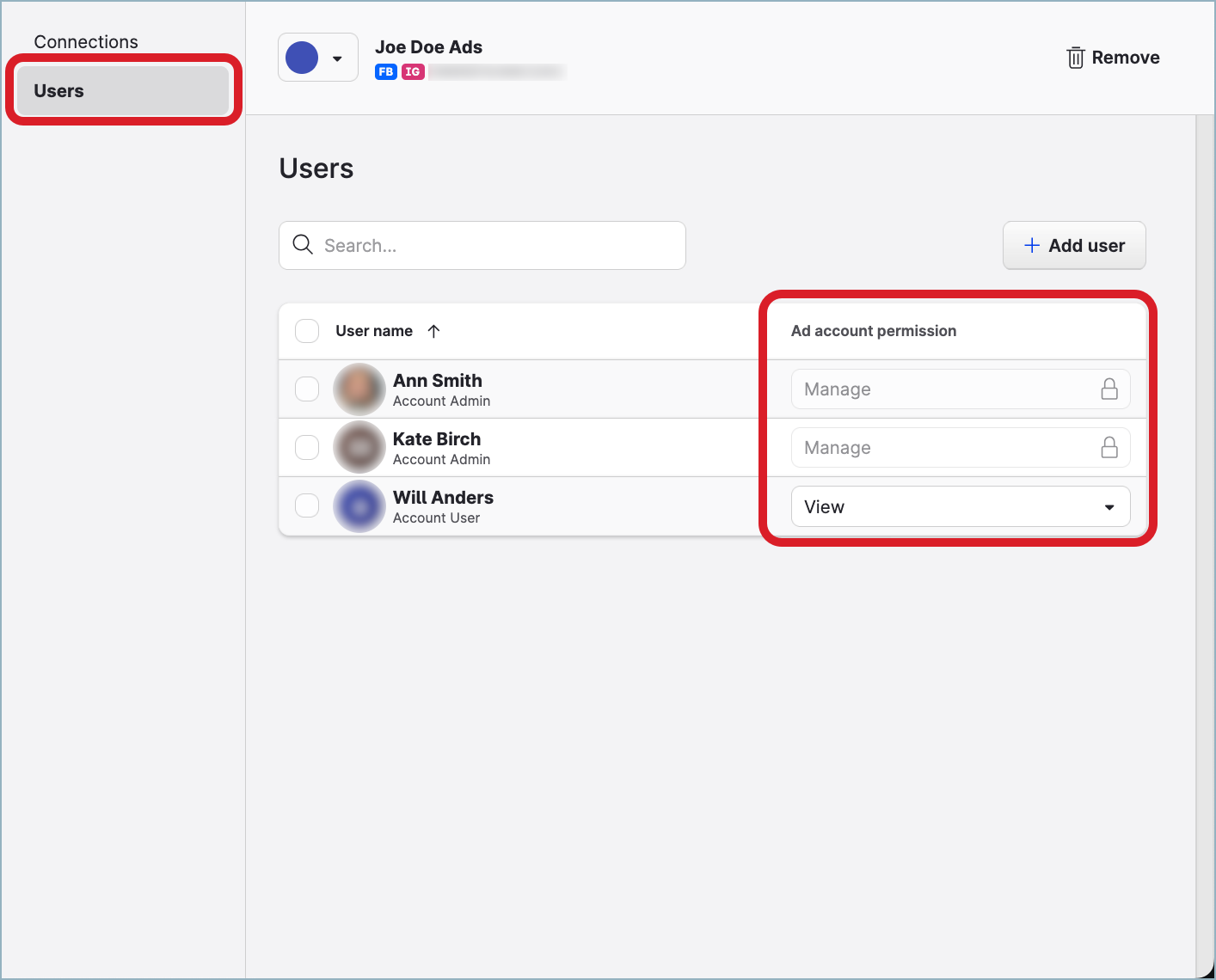Expand the ad account selector dropdown
Viewport: 1216px width, 980px height.
337,58
